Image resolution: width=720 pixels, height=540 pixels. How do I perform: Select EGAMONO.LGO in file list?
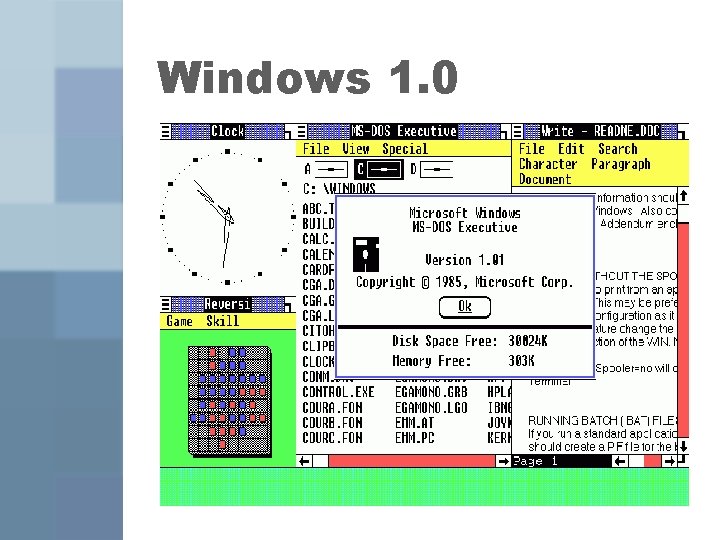pyautogui.click(x=431, y=408)
